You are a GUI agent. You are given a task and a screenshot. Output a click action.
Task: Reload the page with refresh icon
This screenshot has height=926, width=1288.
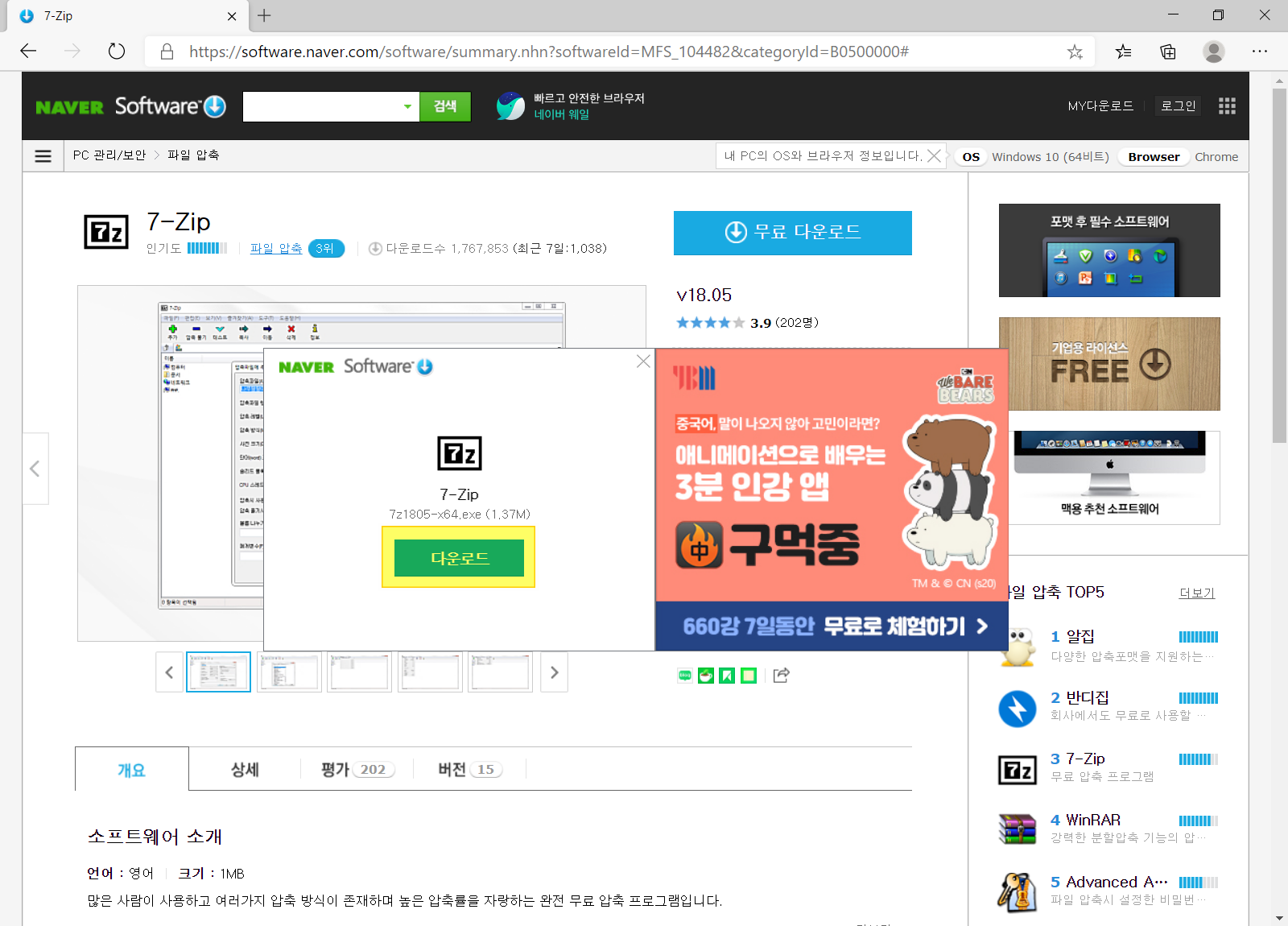[x=117, y=52]
